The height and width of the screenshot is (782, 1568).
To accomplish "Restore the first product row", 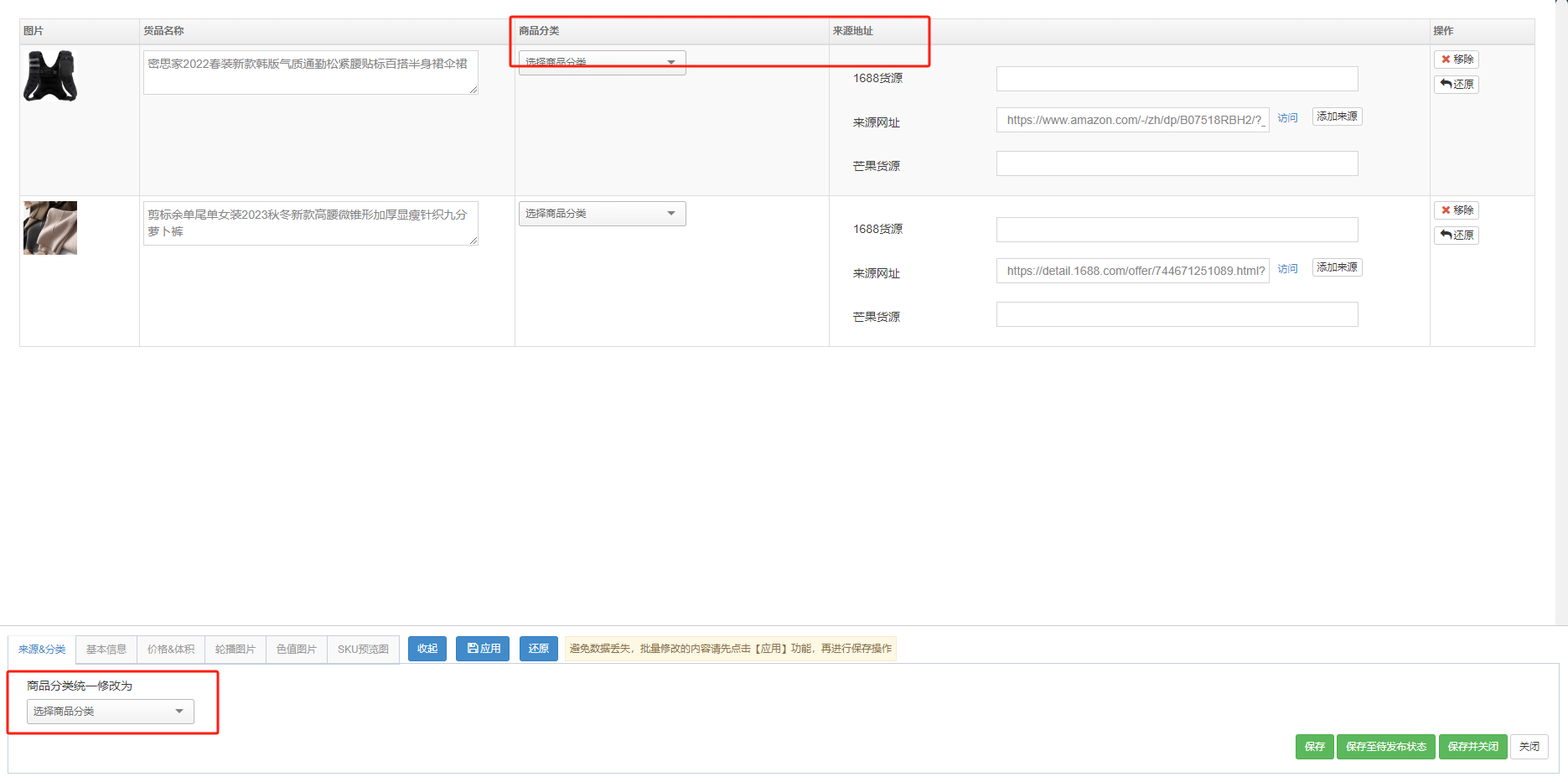I will 1456,85.
